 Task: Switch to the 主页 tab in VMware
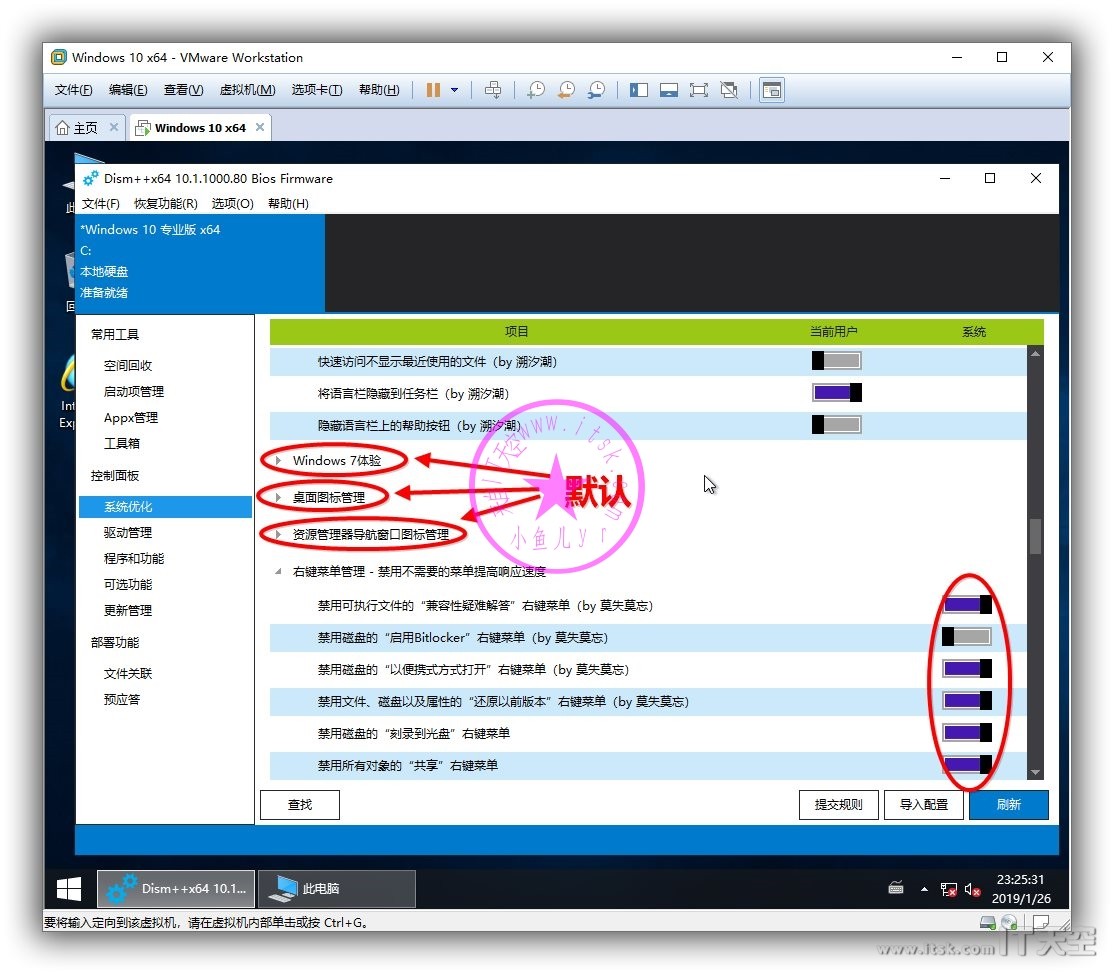coord(87,127)
